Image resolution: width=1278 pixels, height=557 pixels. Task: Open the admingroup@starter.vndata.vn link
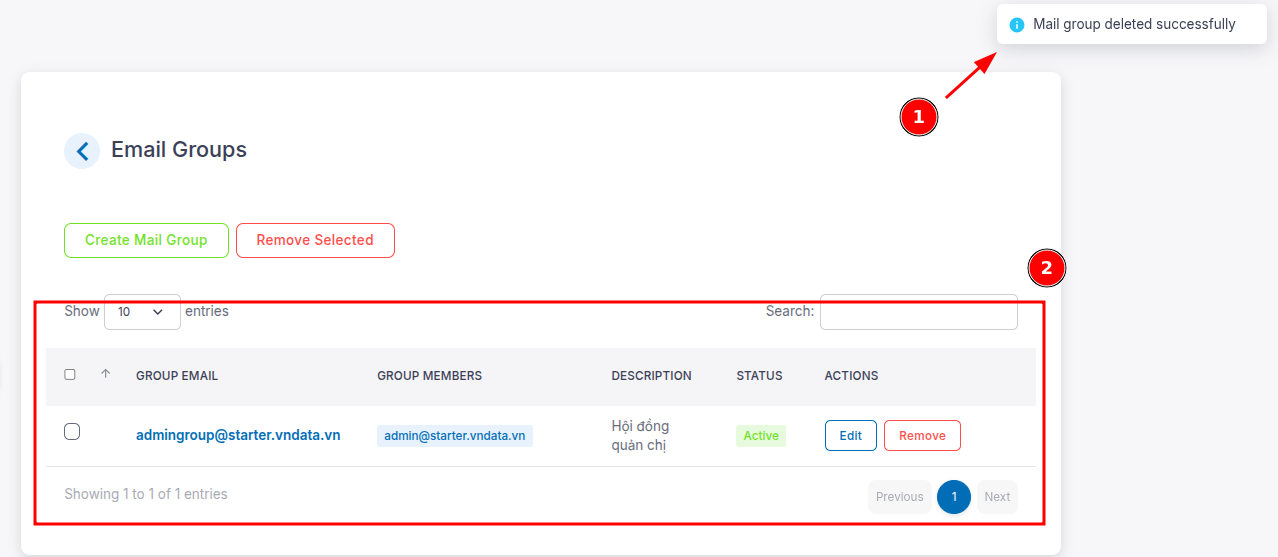click(x=238, y=435)
